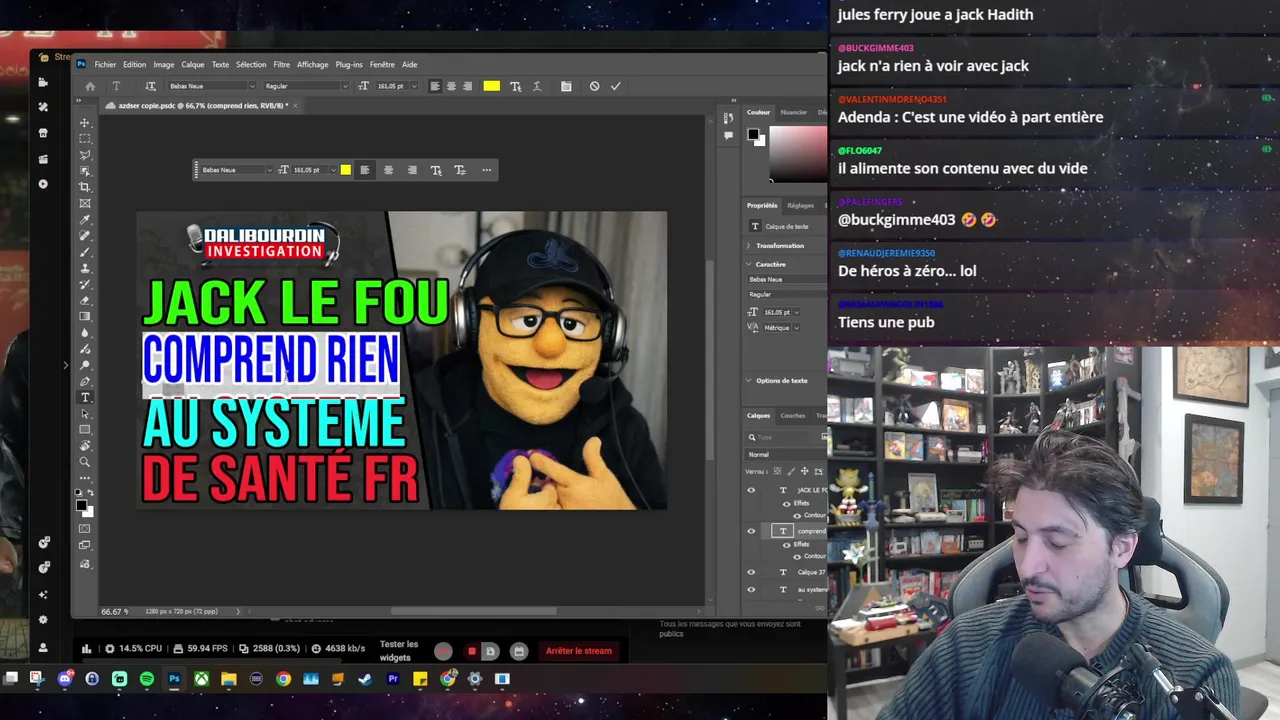Select the Hand tool
The image size is (1280, 720).
pos(85,445)
